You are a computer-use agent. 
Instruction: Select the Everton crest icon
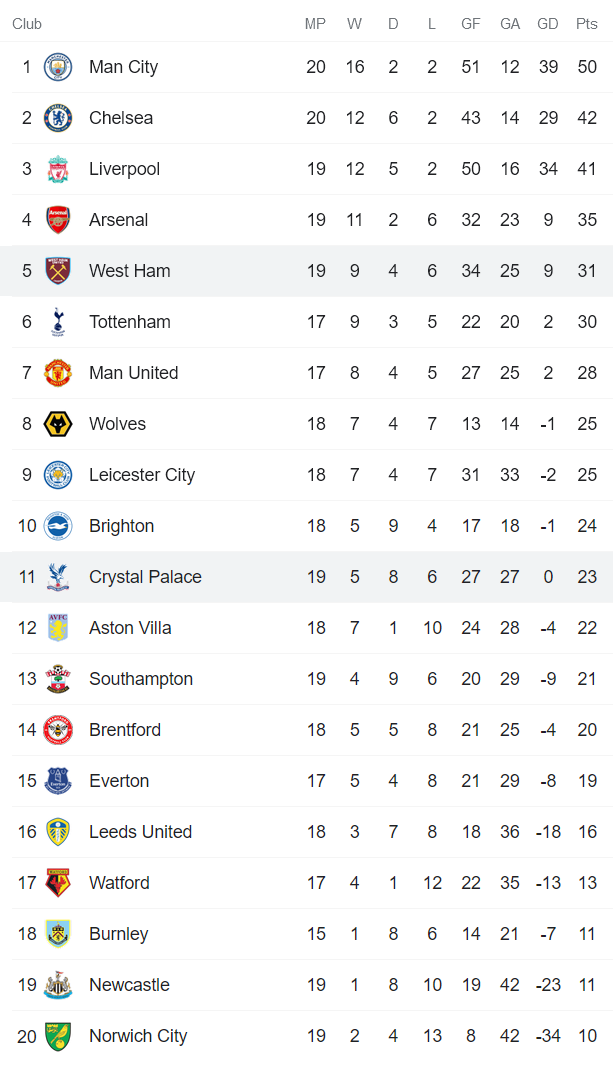click(58, 781)
